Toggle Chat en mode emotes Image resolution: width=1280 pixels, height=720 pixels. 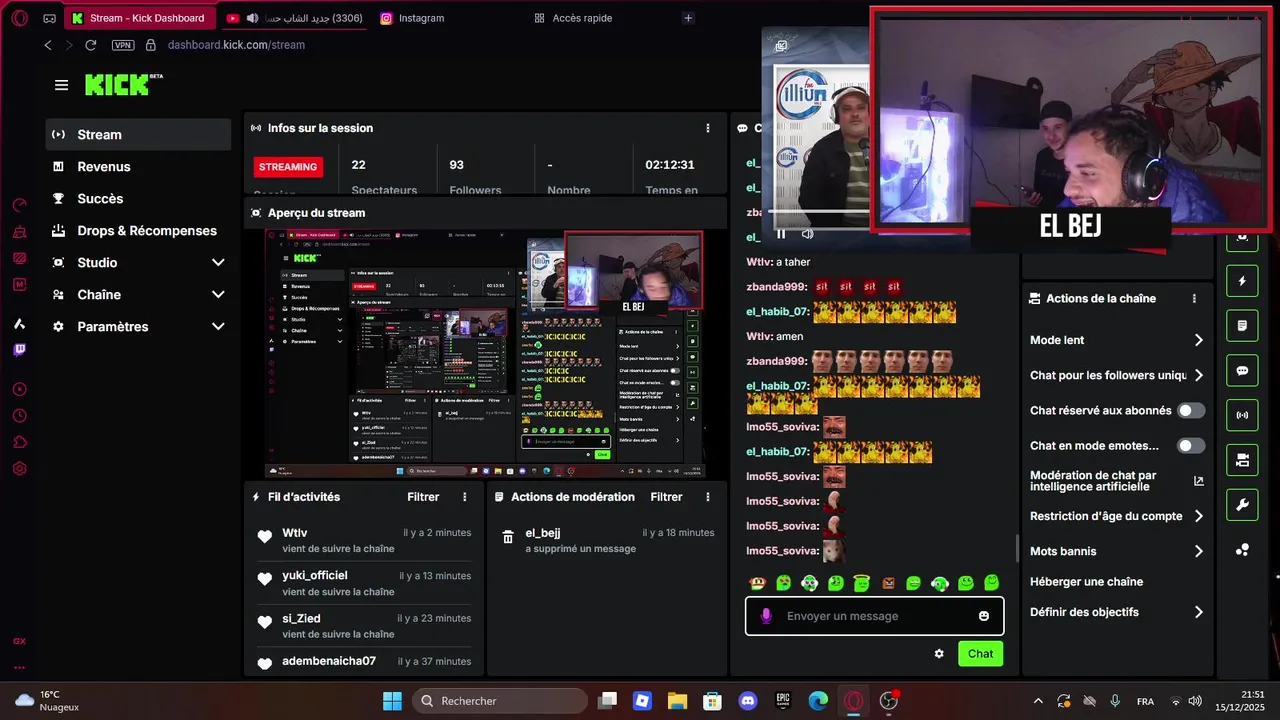click(1191, 446)
